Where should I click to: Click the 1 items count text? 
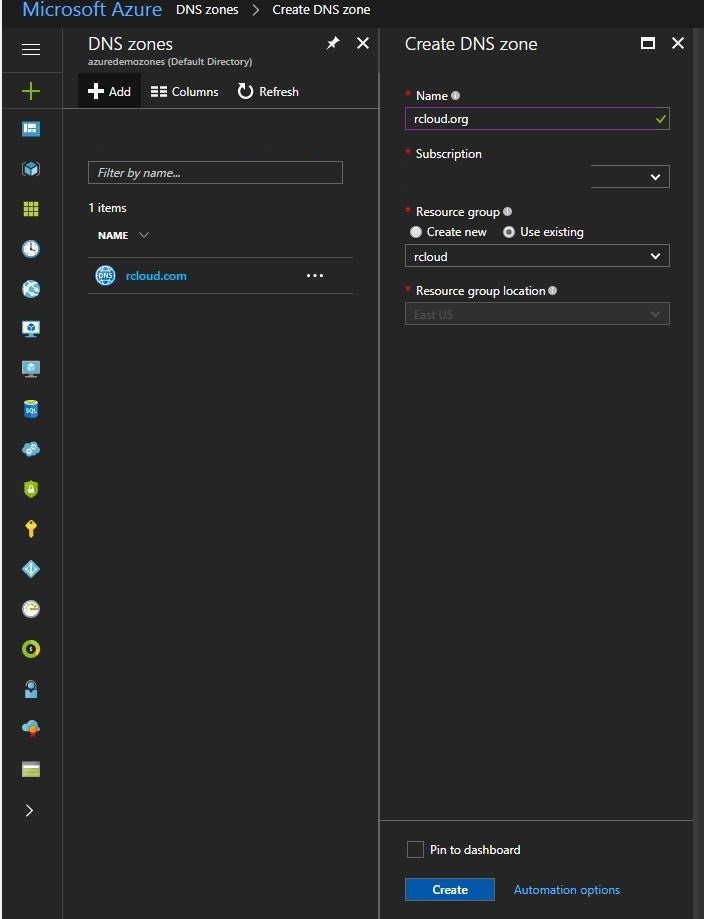[107, 207]
